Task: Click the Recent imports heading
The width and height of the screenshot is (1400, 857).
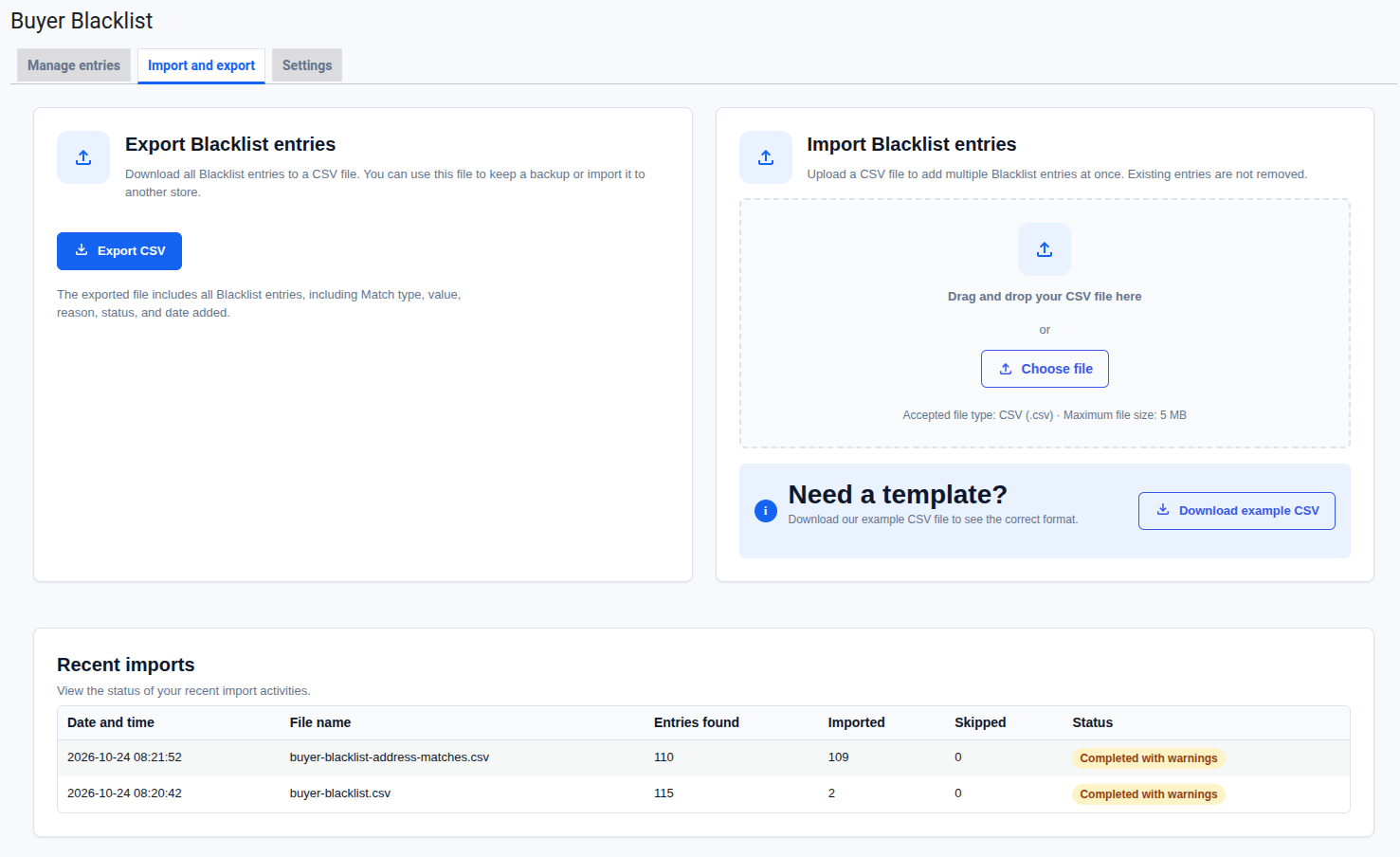Action: point(126,665)
